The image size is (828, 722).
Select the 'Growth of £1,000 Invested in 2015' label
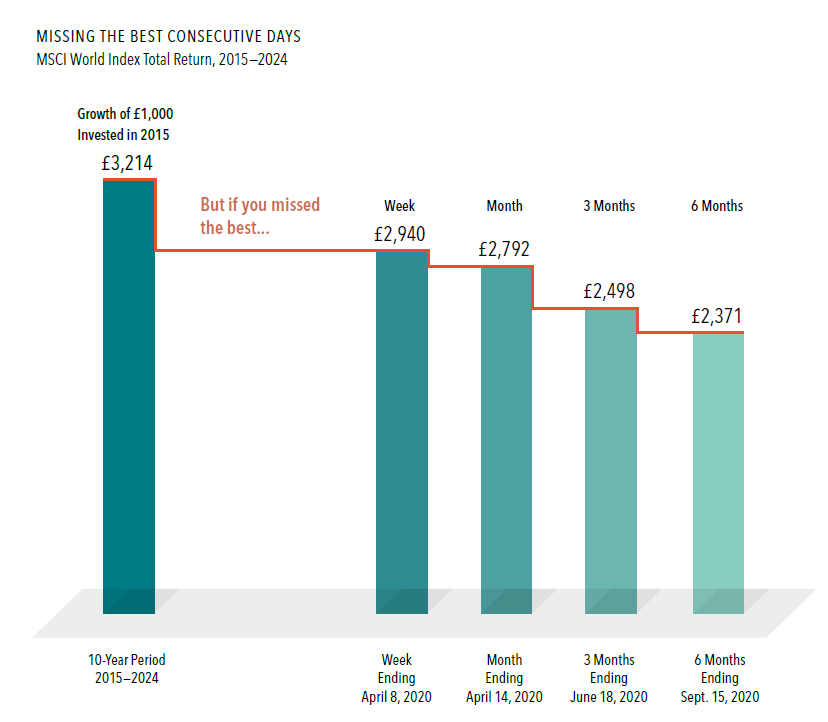click(125, 124)
